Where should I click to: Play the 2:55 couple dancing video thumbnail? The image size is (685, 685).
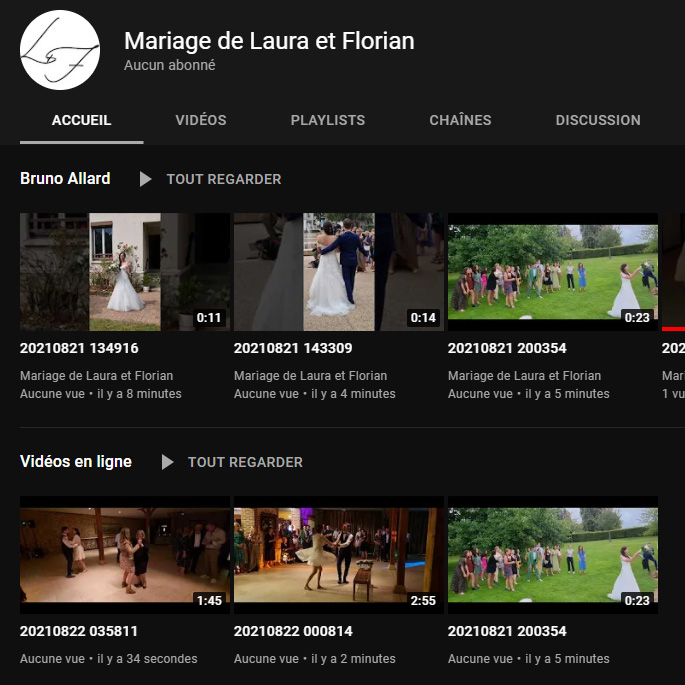coord(339,554)
